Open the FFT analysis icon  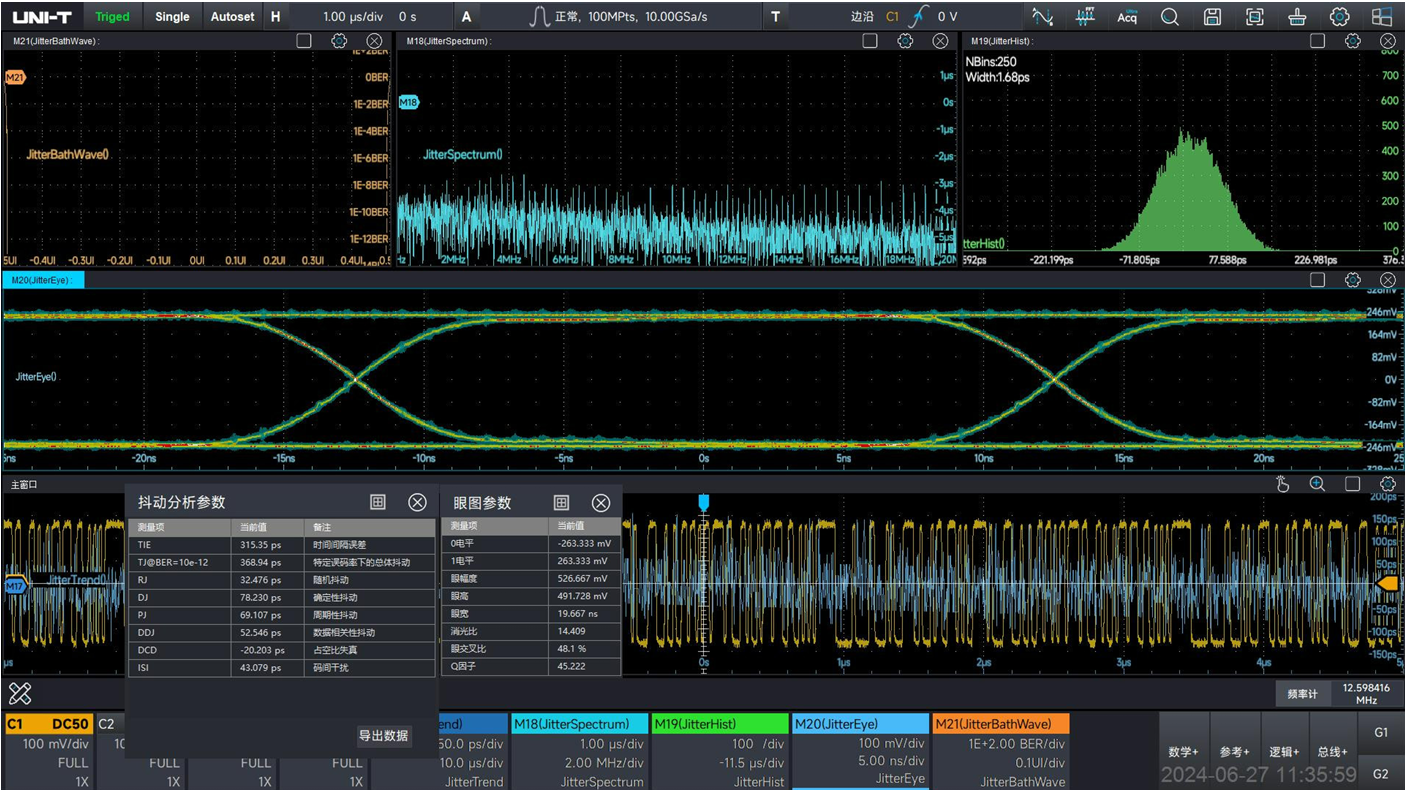1085,16
